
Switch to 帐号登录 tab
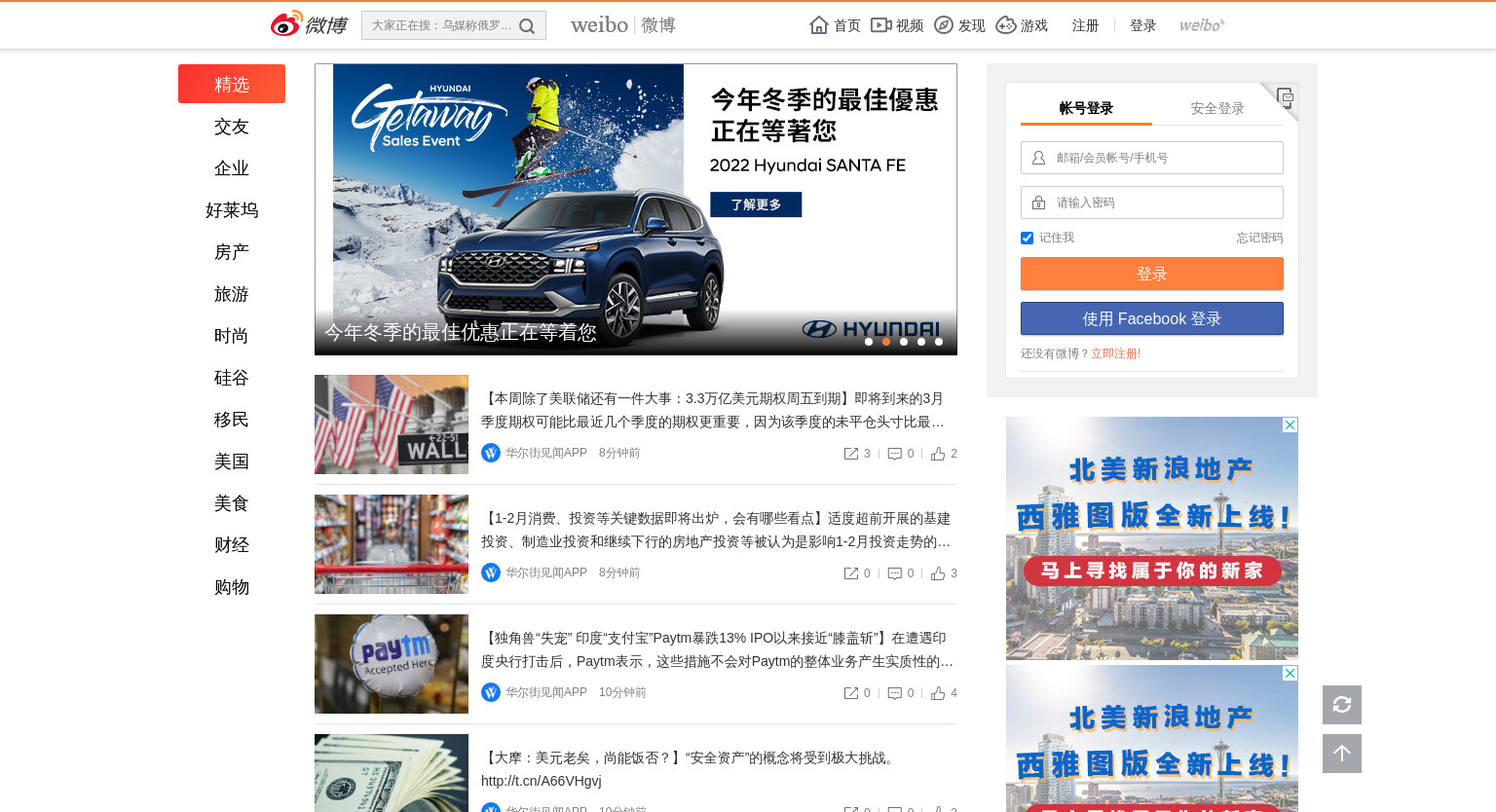[x=1086, y=108]
